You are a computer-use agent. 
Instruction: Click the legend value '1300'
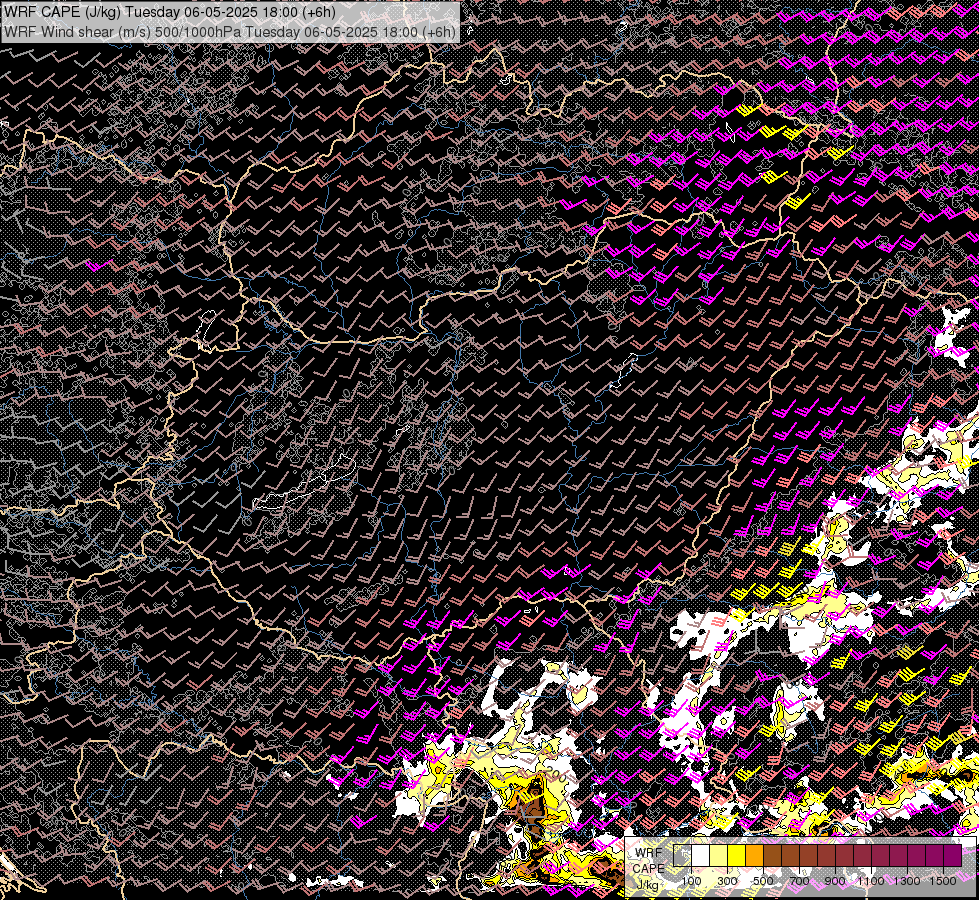point(907,881)
